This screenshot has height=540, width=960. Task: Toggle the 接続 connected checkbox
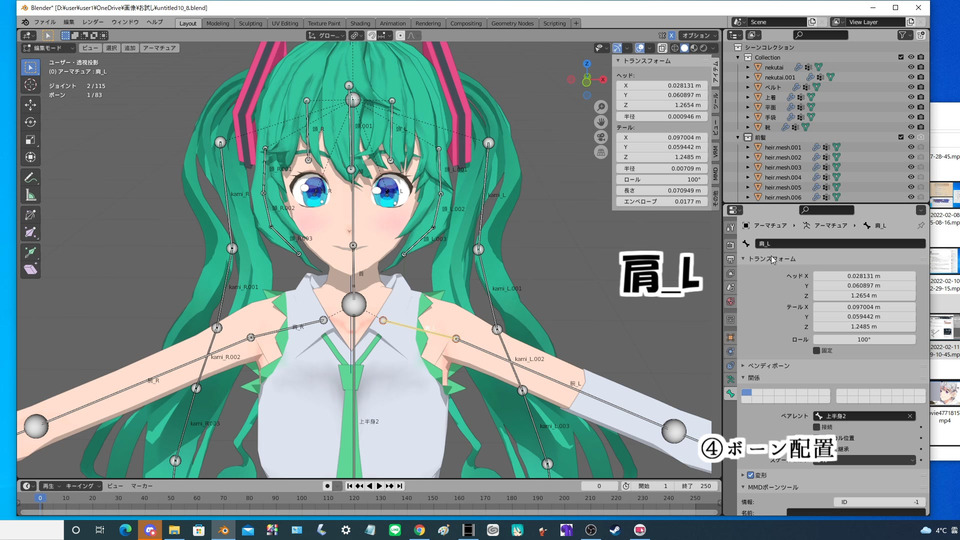[x=816, y=427]
